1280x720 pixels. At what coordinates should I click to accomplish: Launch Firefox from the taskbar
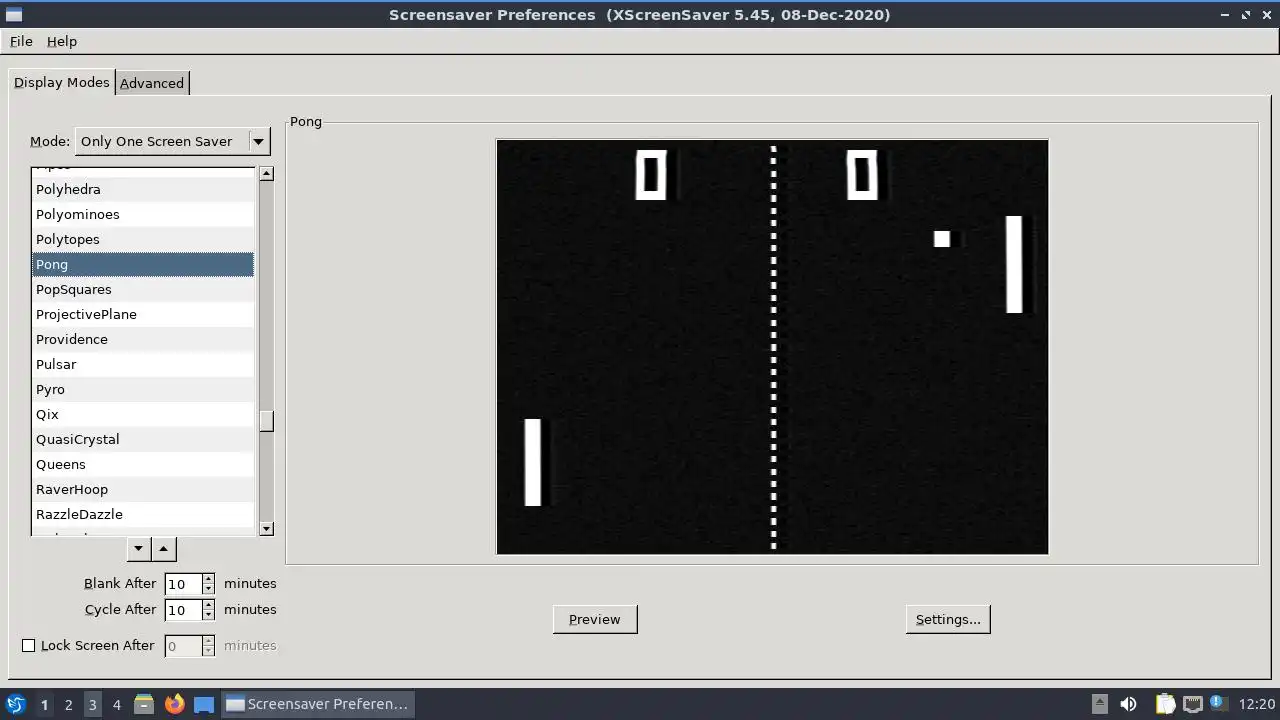[x=174, y=704]
